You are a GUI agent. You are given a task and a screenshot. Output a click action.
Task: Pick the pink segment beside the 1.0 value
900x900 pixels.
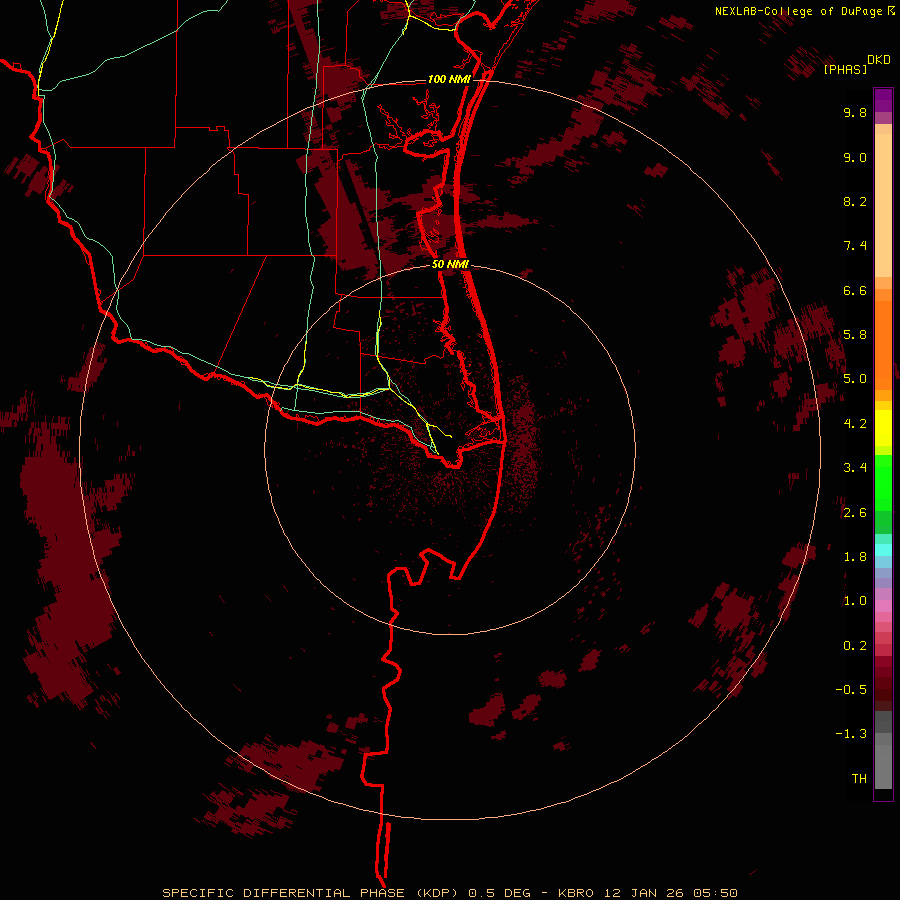(883, 606)
